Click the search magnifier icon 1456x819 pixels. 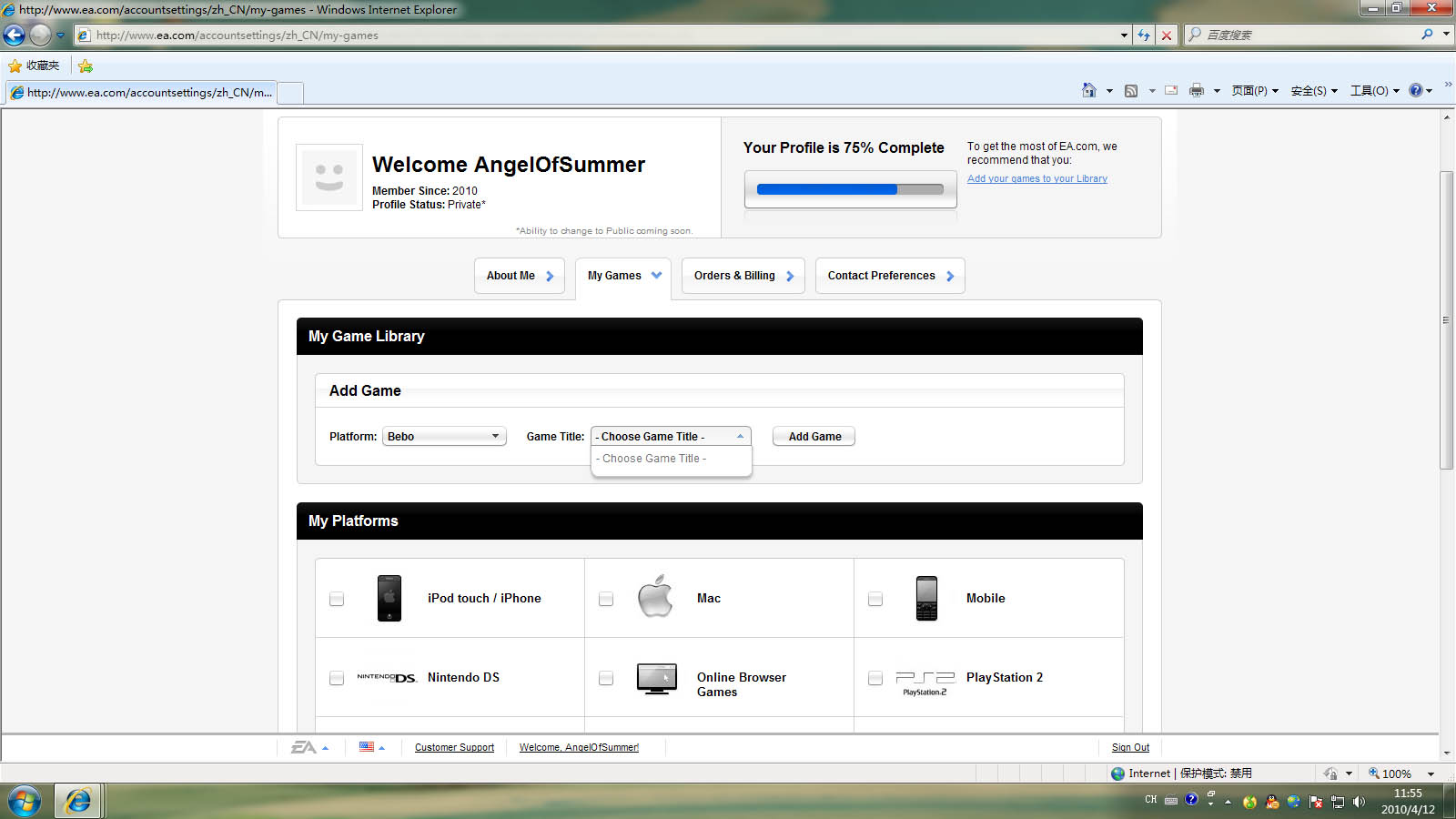[x=1427, y=35]
